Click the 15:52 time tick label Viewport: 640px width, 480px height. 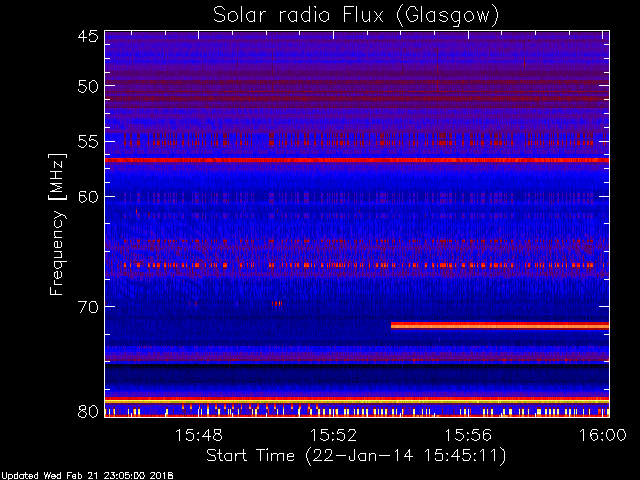click(333, 435)
